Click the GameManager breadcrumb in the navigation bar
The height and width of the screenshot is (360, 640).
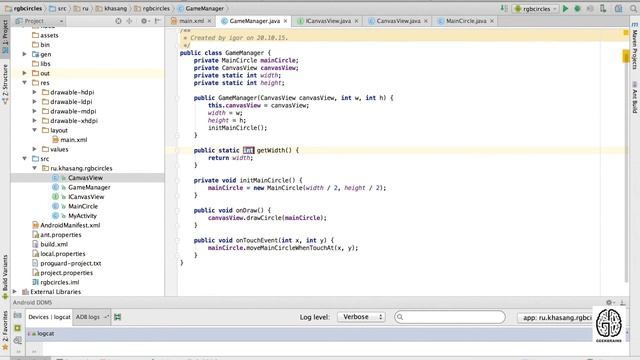click(201, 8)
